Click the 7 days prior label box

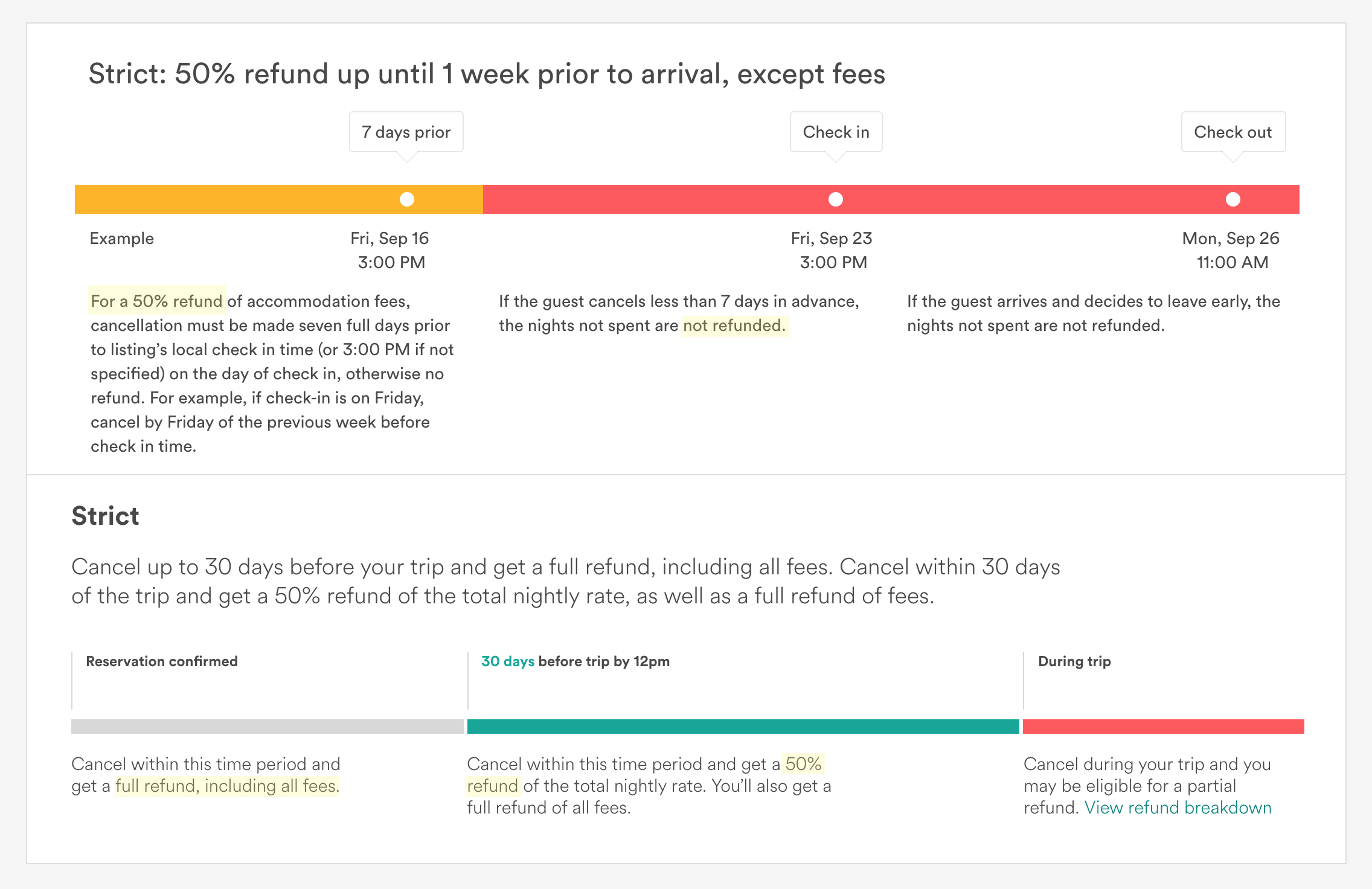click(406, 132)
